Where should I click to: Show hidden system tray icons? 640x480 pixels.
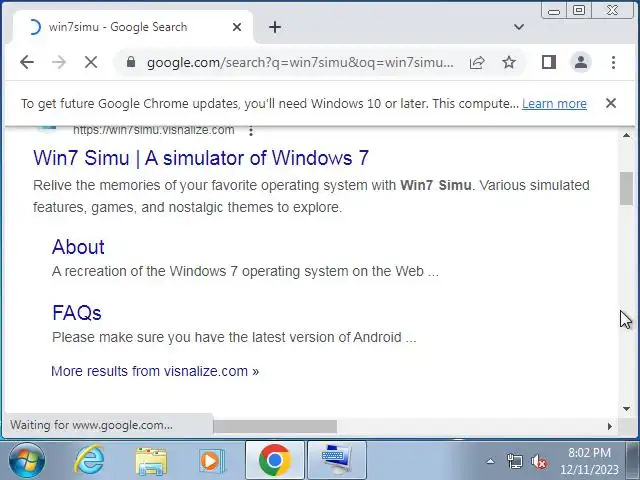click(x=491, y=462)
